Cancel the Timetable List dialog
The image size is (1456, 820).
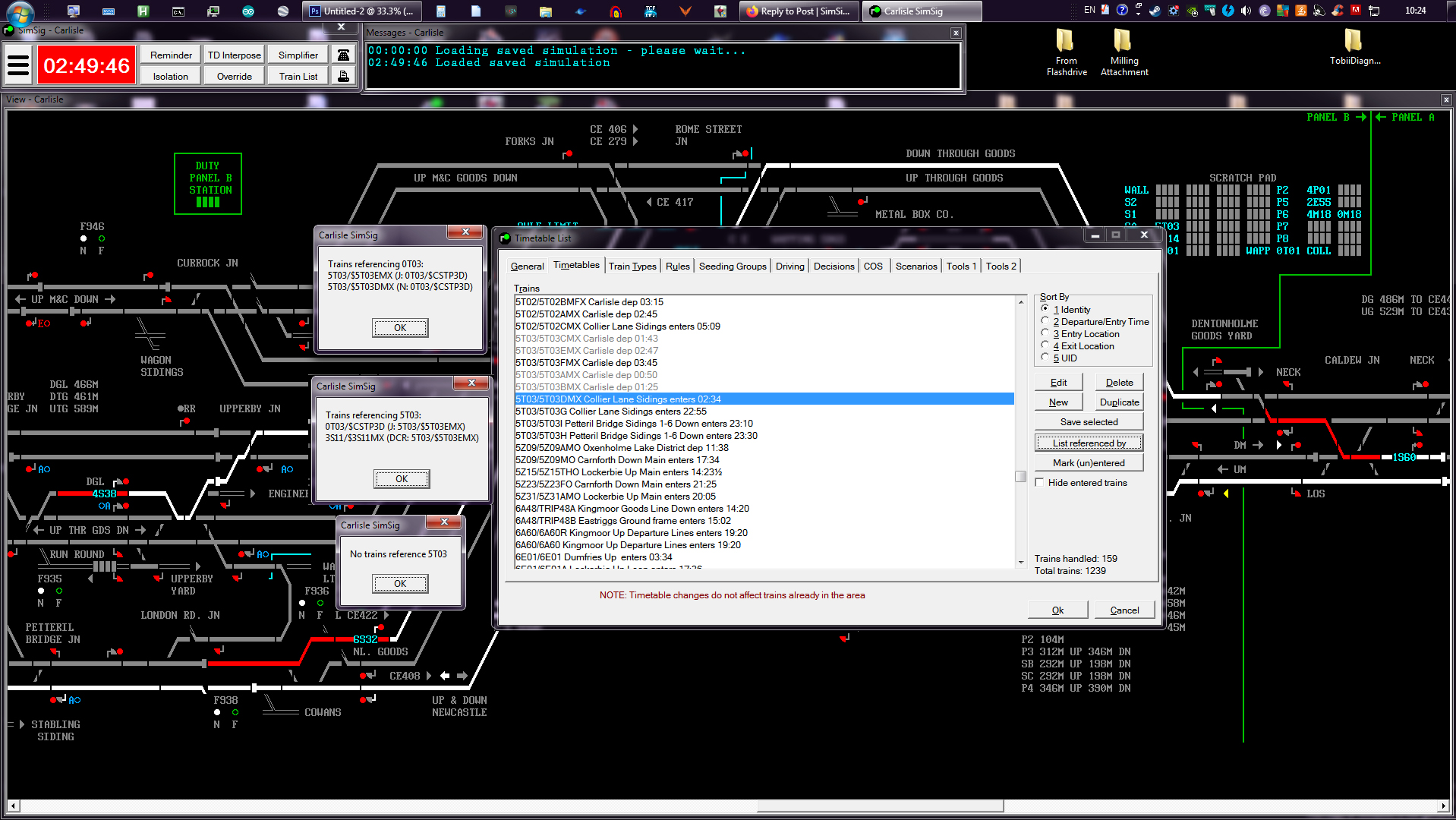1124,610
